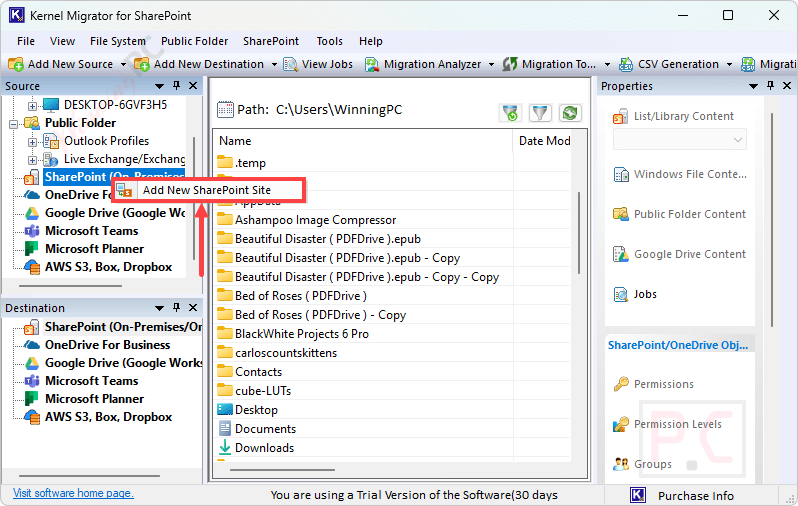The width and height of the screenshot is (798, 506).
Task: Select AWS S3, Box, Dropbox in Source panel
Action: (x=108, y=267)
